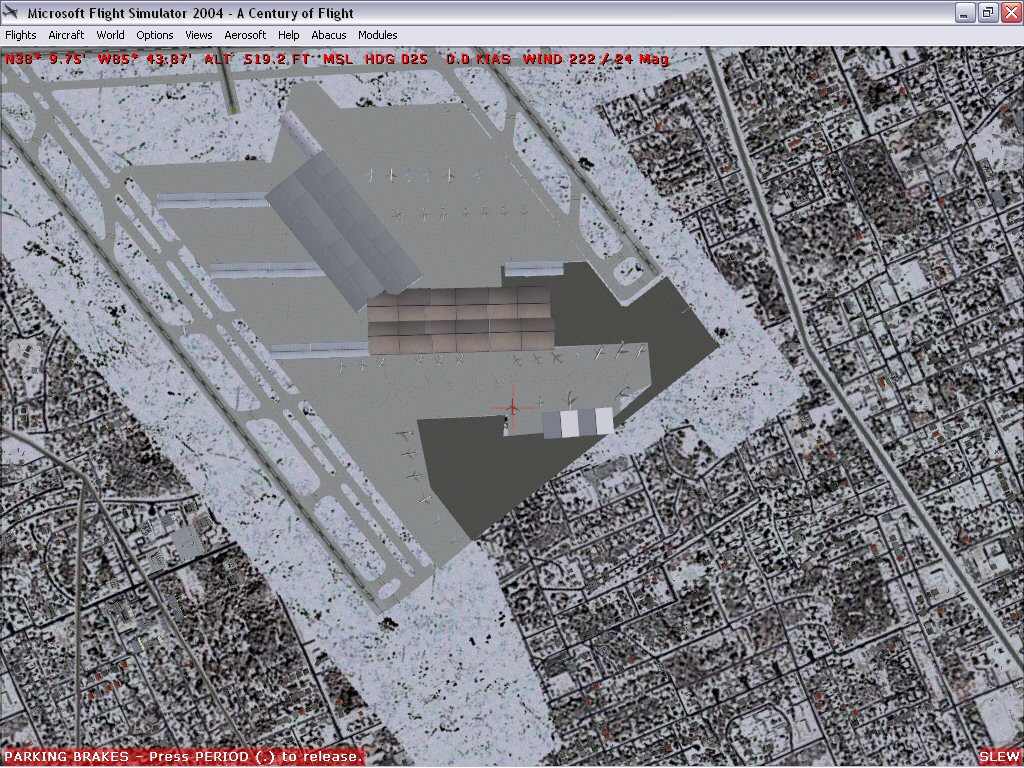1024x768 pixels.
Task: Open the World menu
Action: click(110, 35)
